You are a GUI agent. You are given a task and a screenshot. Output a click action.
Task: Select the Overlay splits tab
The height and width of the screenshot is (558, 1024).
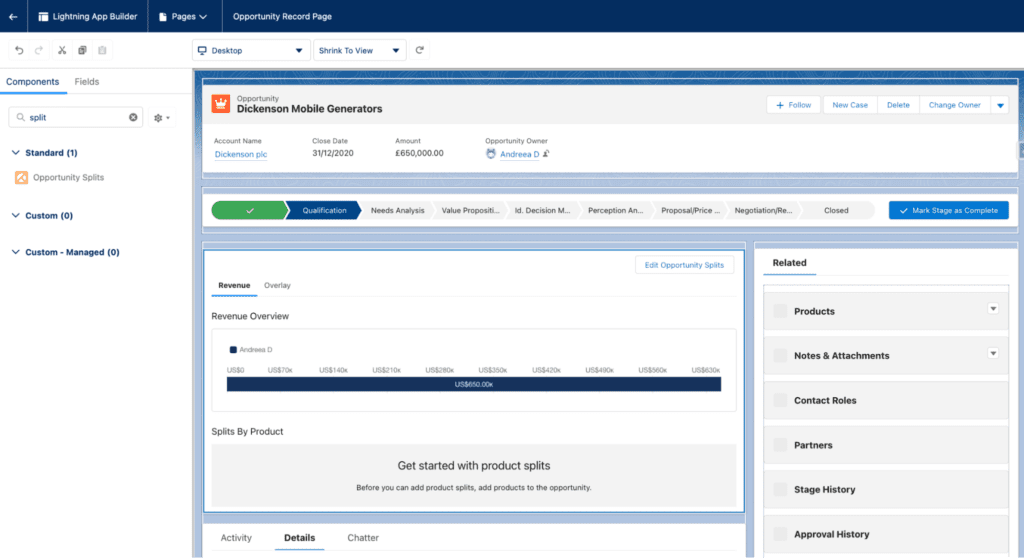[277, 286]
